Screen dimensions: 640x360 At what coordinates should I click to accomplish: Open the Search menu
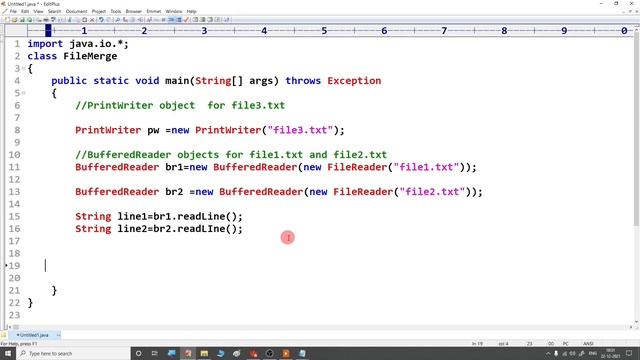(54, 11)
